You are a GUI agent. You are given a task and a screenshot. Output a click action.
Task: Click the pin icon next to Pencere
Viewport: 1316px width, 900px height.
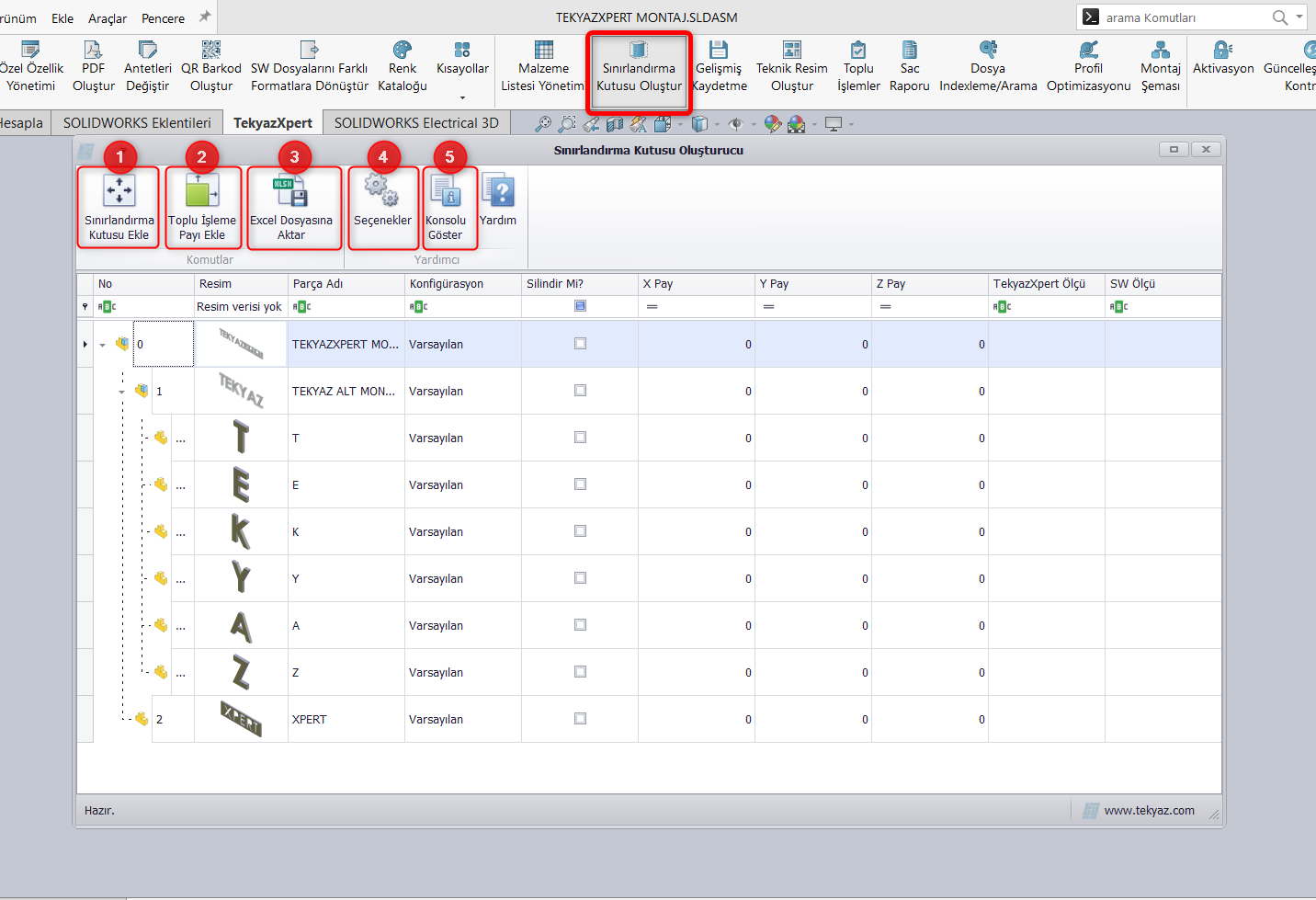click(205, 17)
